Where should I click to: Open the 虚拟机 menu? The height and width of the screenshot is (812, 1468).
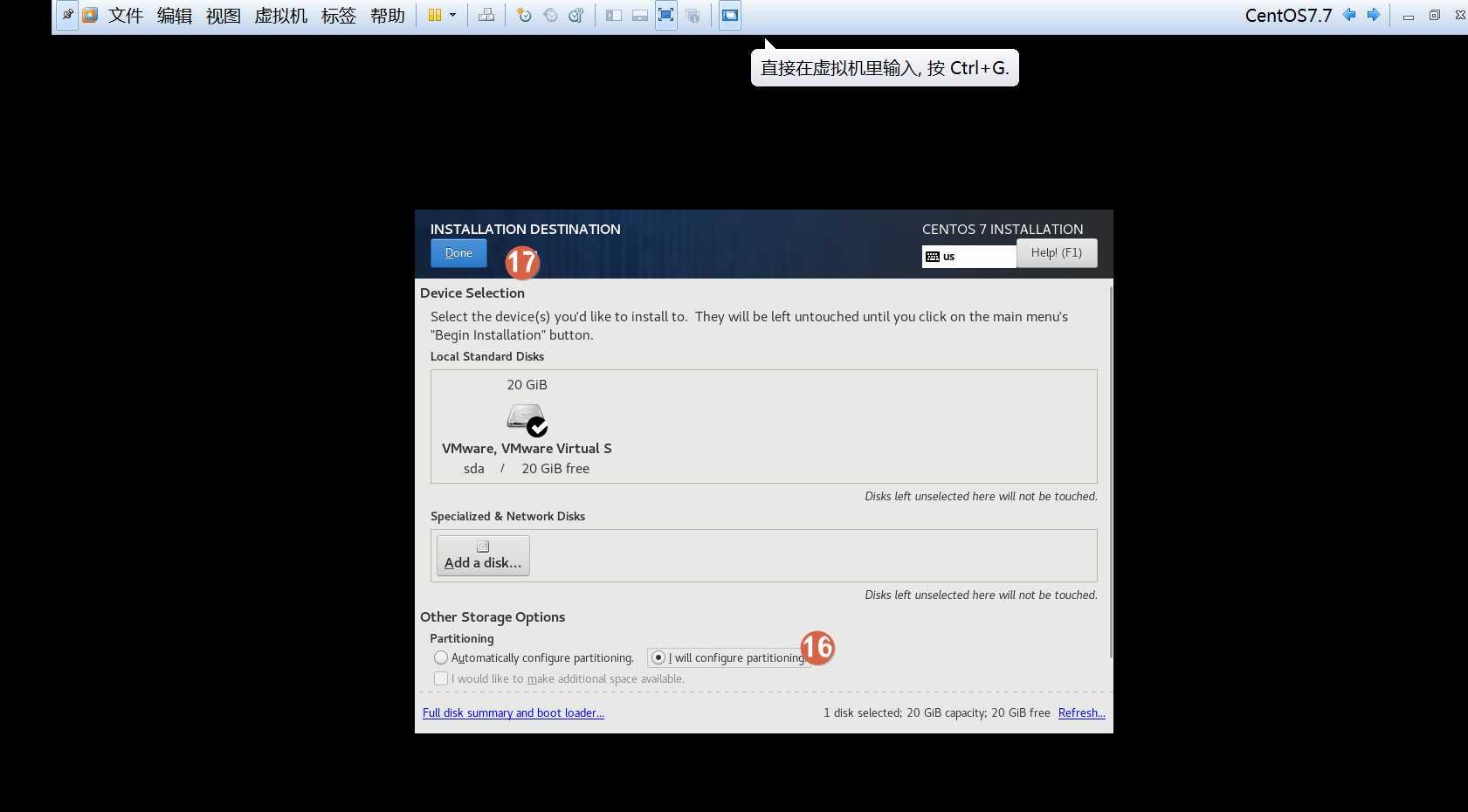[281, 16]
